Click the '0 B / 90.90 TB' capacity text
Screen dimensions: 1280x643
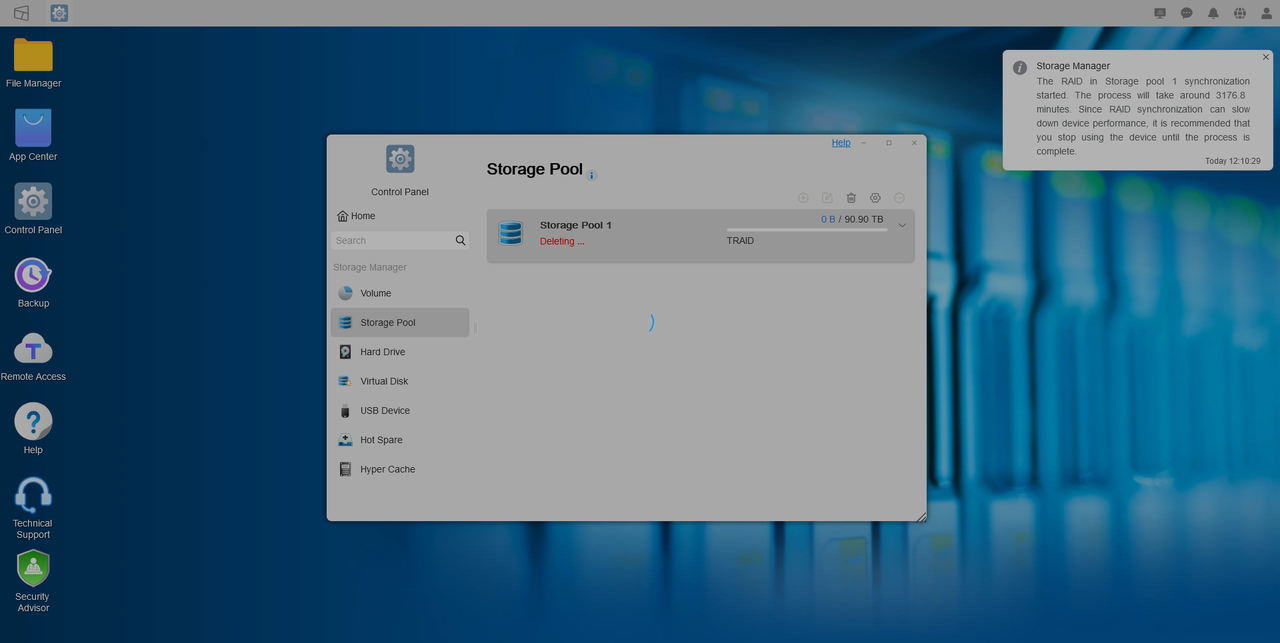[x=852, y=219]
